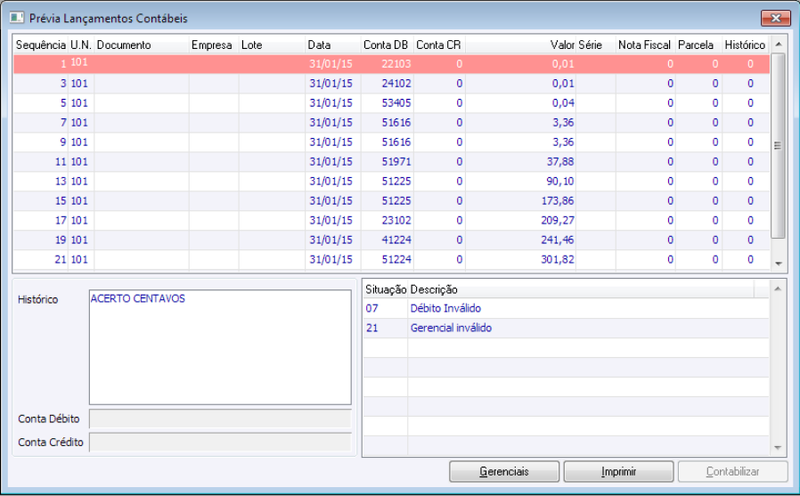Click sequence number 19
The height and width of the screenshot is (496, 800).
point(60,240)
